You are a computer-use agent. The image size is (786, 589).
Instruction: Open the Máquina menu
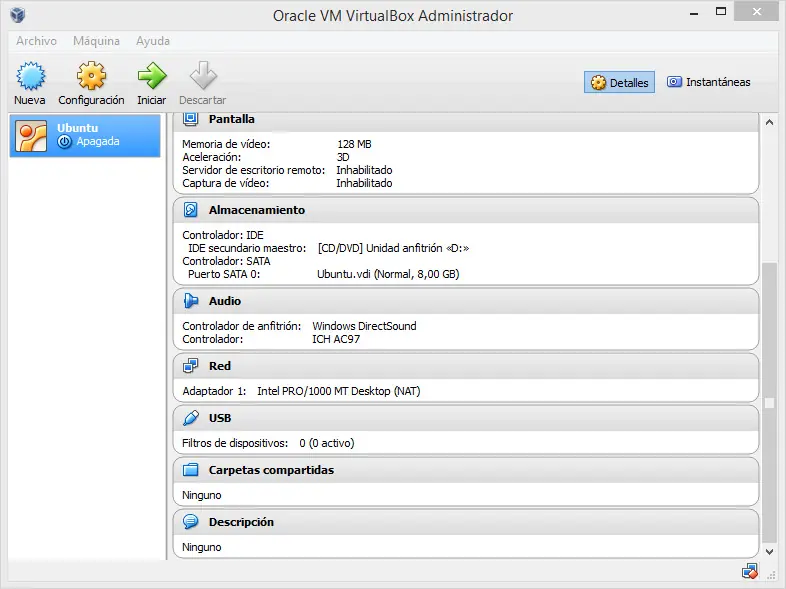pyautogui.click(x=96, y=41)
